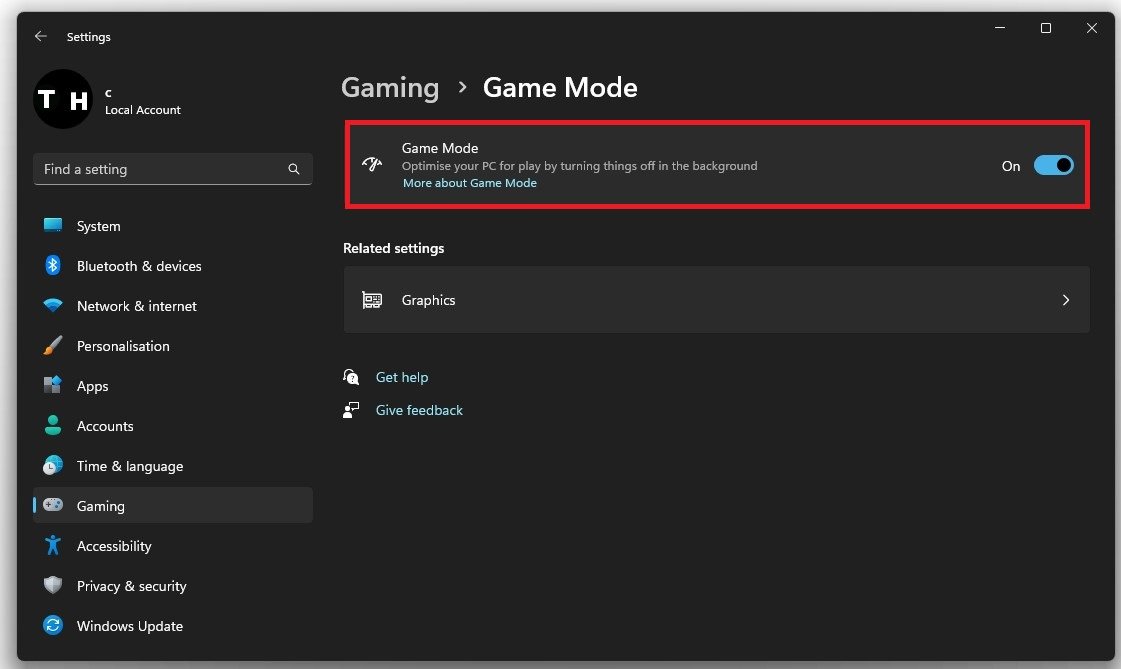1121x669 pixels.
Task: Click the Get help link
Action: tap(402, 377)
